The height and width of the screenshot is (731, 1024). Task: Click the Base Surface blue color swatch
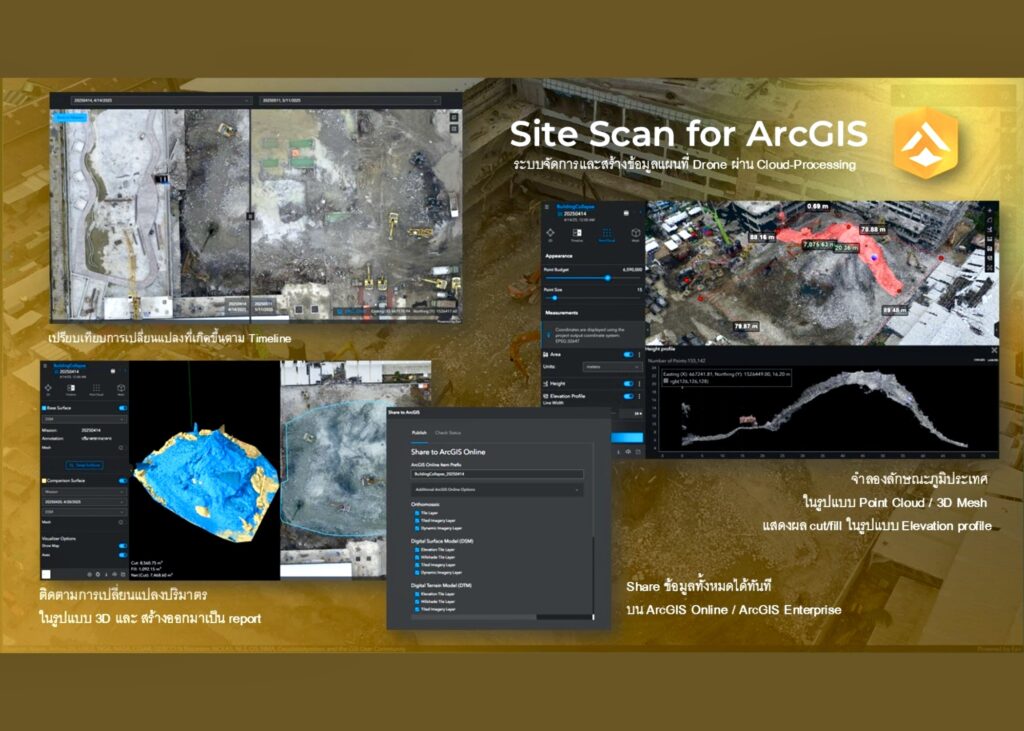(44, 408)
